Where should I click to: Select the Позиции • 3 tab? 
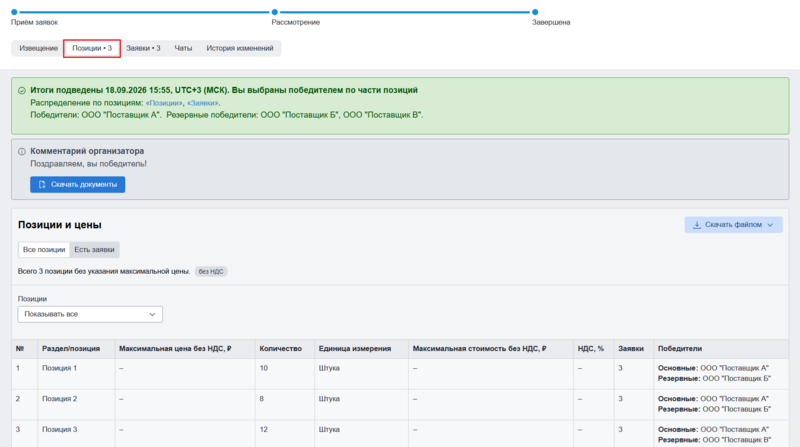(x=92, y=48)
